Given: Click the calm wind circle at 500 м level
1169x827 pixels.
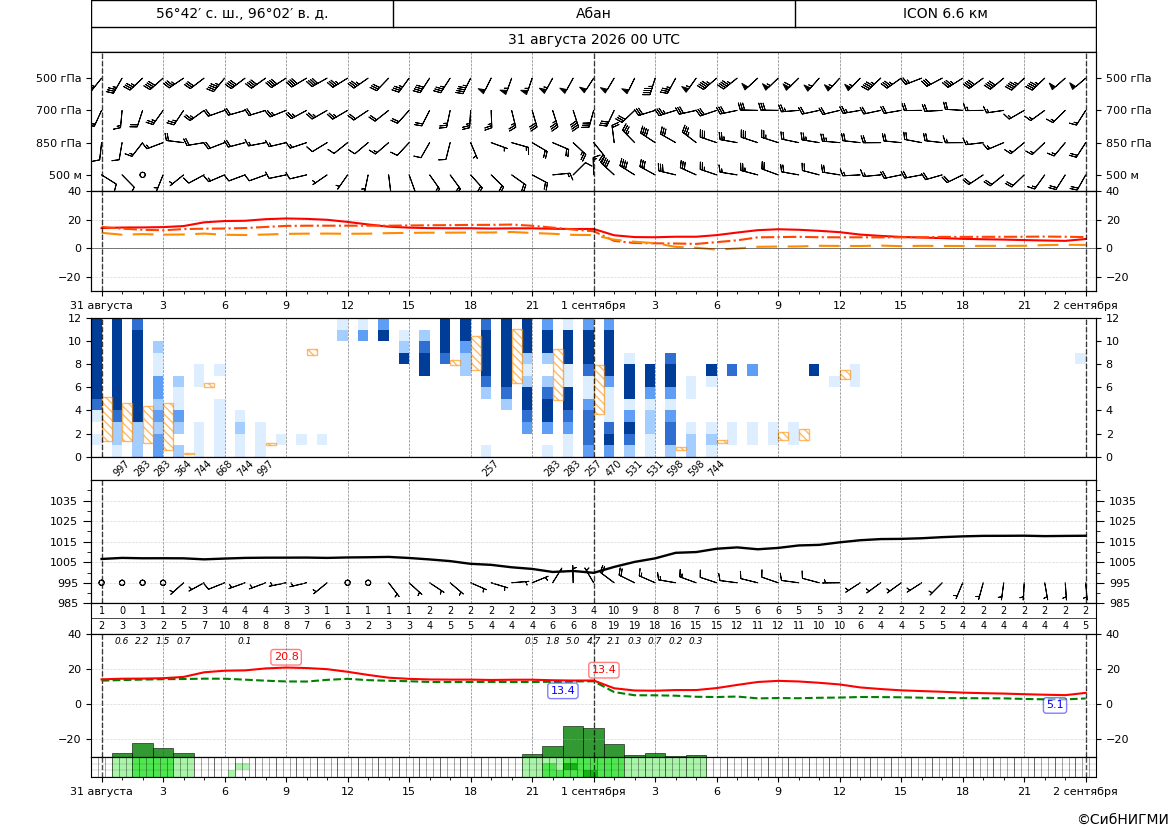Looking at the screenshot, I should point(142,175).
